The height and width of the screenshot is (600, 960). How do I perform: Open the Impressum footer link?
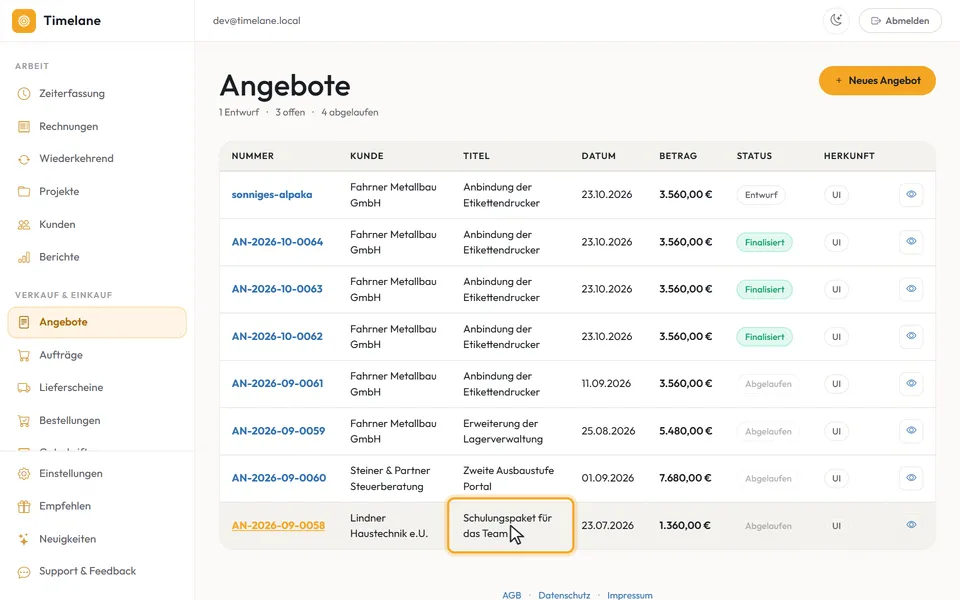[629, 595]
